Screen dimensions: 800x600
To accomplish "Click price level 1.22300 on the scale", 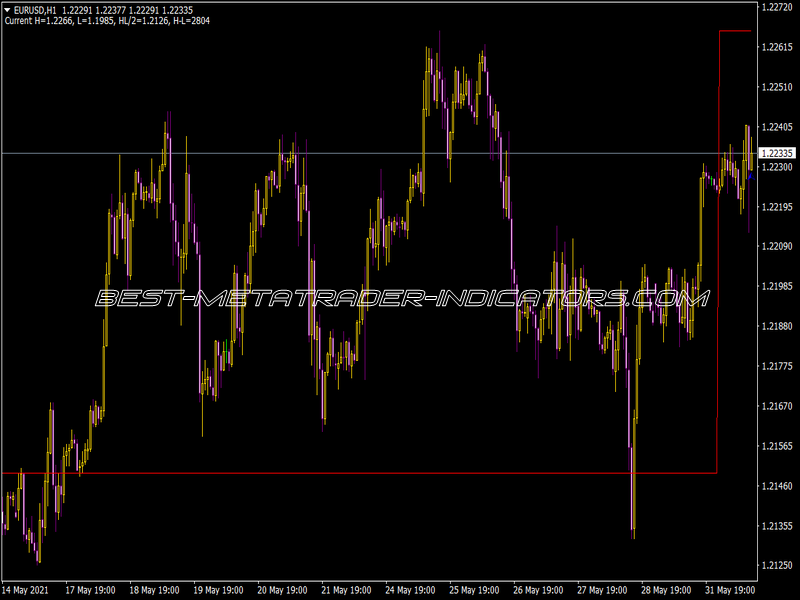I will (777, 167).
